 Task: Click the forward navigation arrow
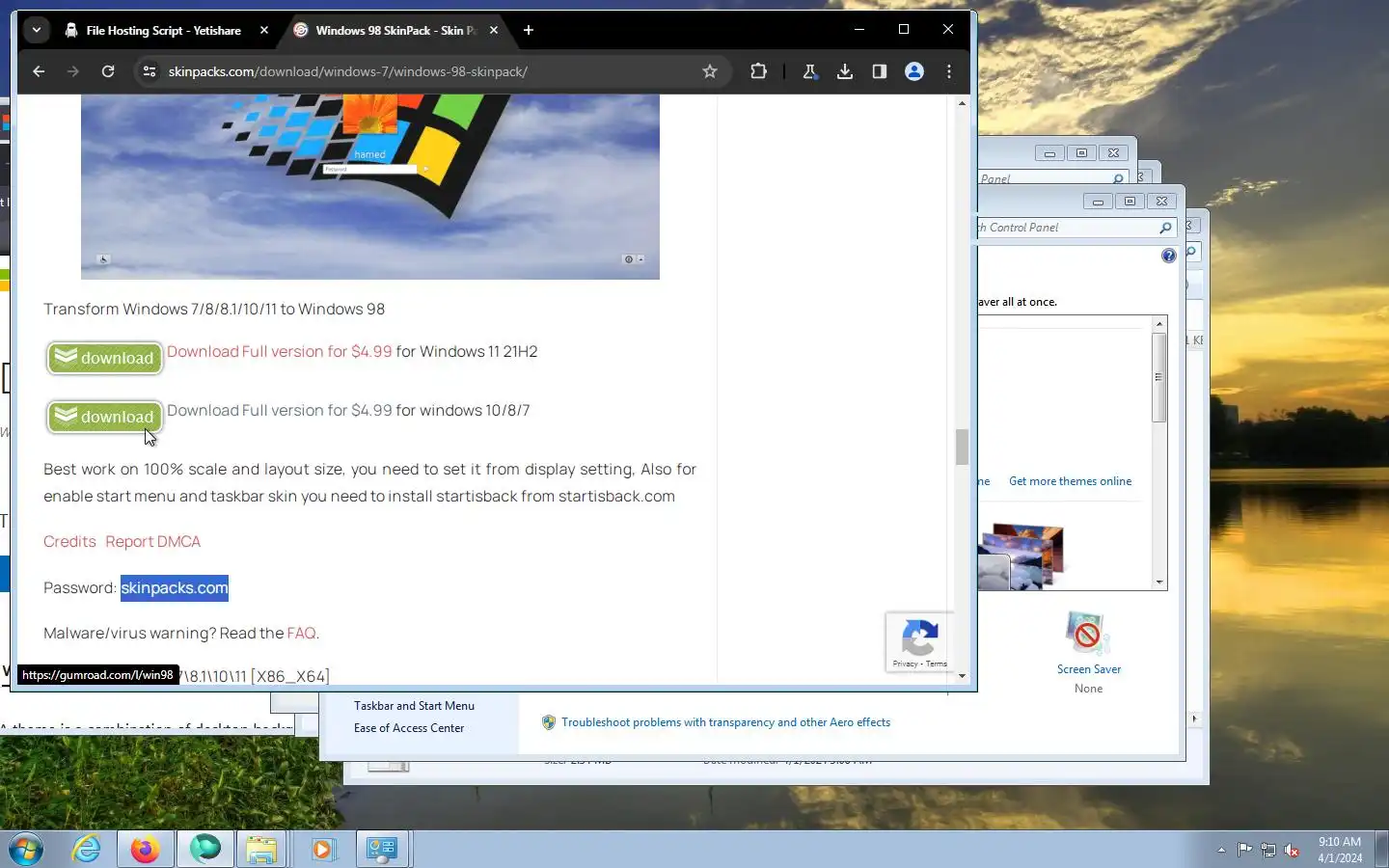tap(73, 71)
